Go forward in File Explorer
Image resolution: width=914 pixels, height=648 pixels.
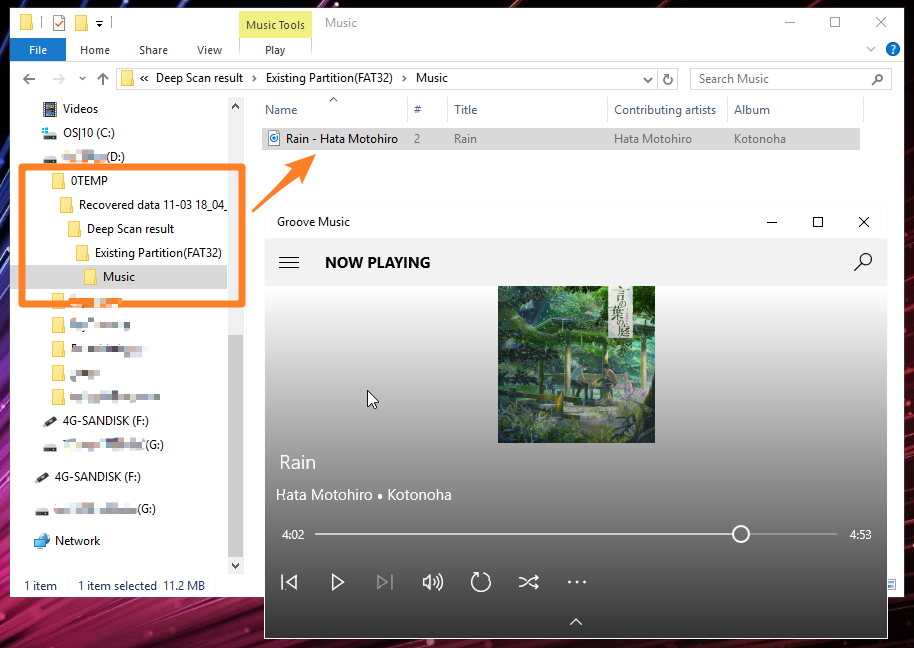58,79
